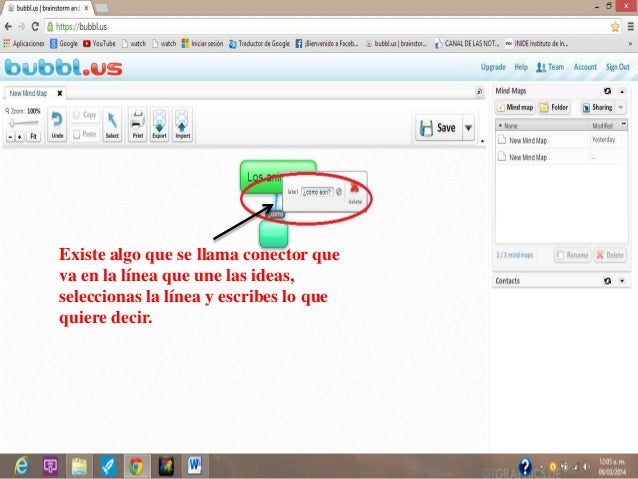Click the Paste button in toolbar
Screen dimensions: 638x479
pyautogui.click(x=85, y=134)
